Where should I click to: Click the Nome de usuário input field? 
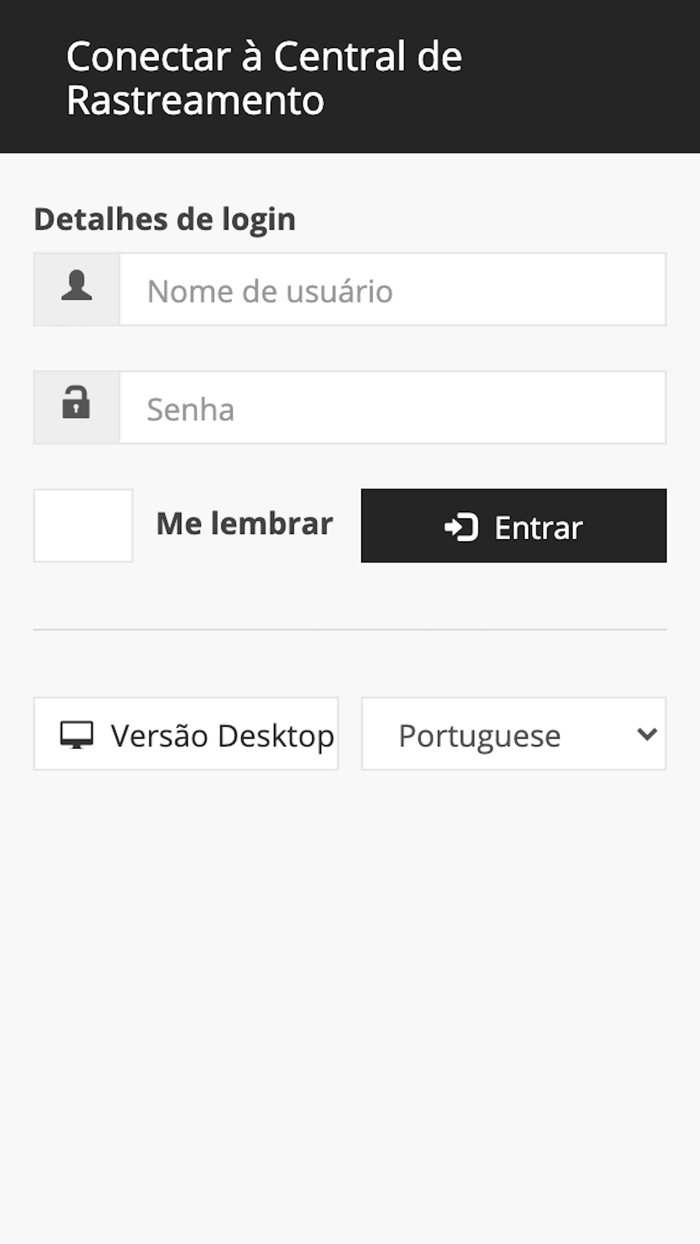(393, 289)
